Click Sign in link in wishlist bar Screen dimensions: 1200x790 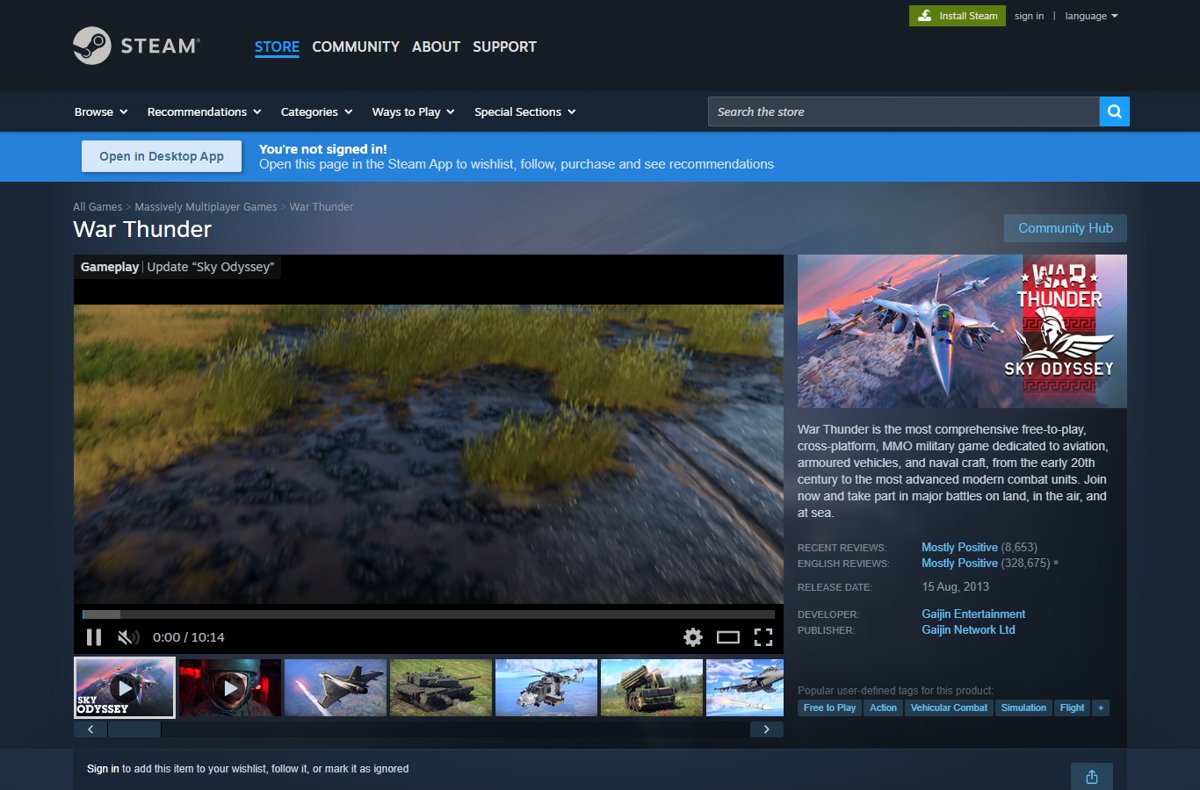click(x=103, y=769)
